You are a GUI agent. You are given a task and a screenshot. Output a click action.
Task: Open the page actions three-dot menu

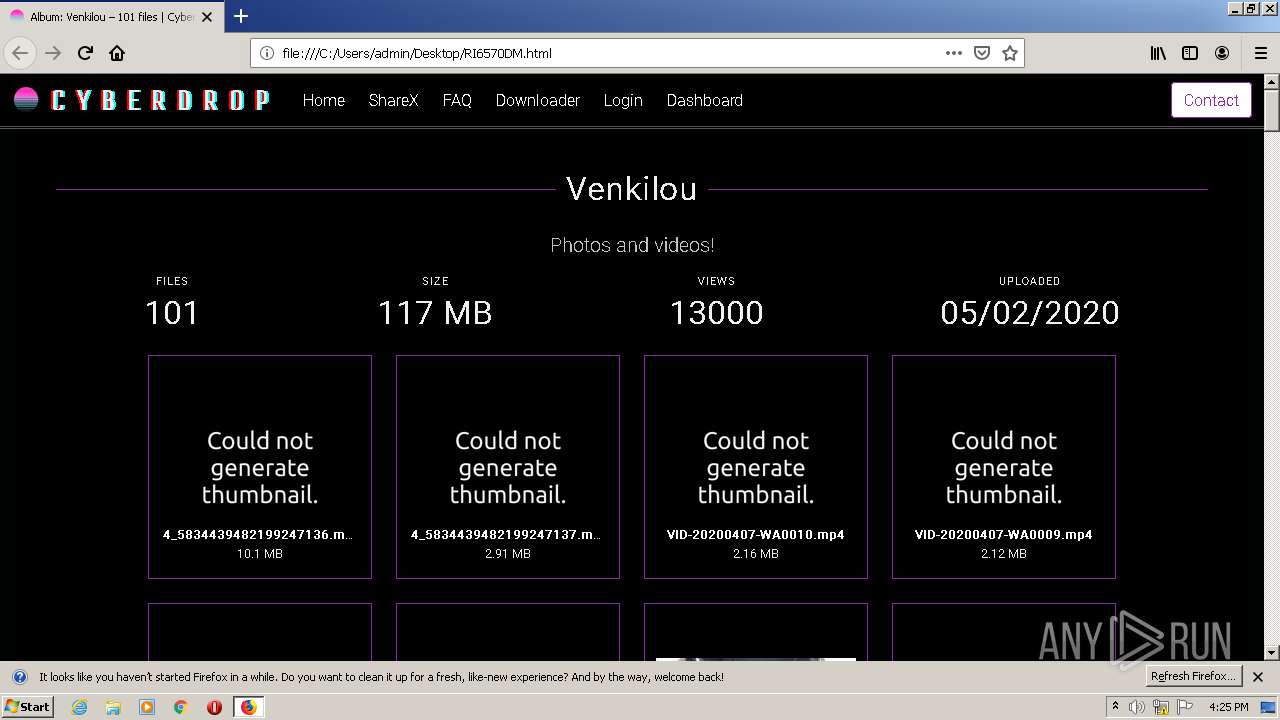tap(954, 53)
